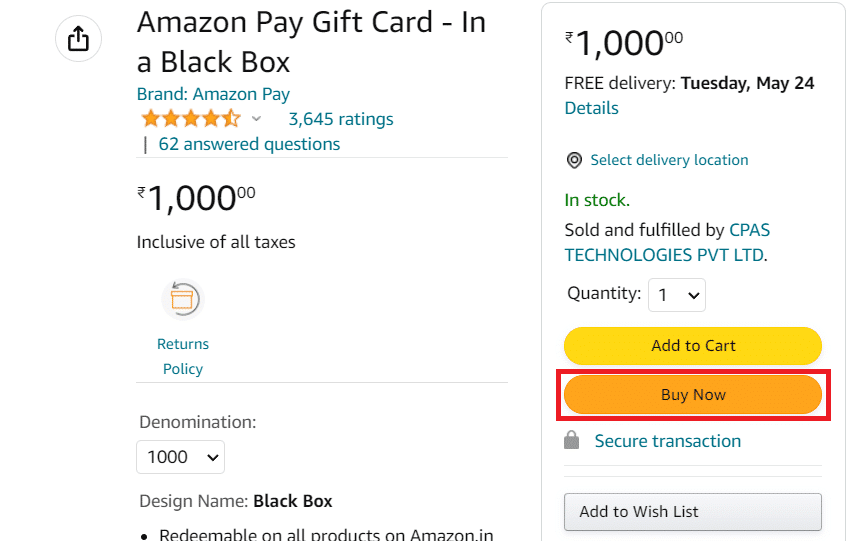Expand the rating breakdown chevron
The height and width of the screenshot is (541, 853).
point(256,119)
